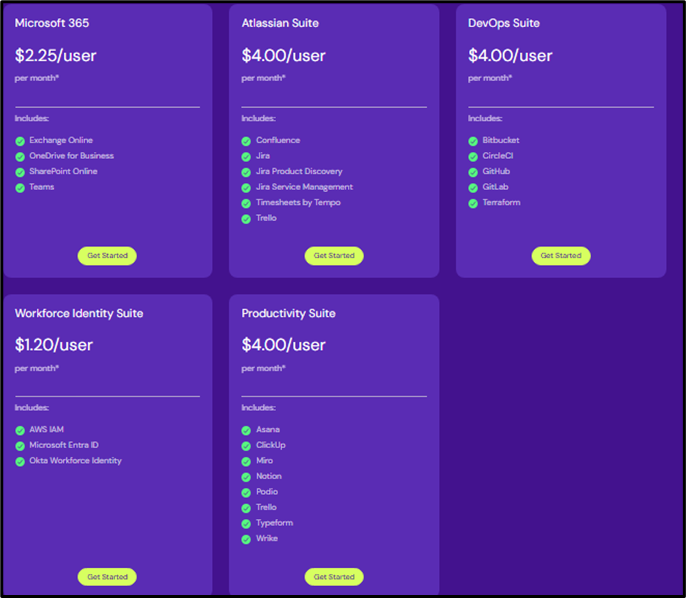The width and height of the screenshot is (686, 598).
Task: Click Get Started under Atlassian Suite
Action: pos(334,255)
